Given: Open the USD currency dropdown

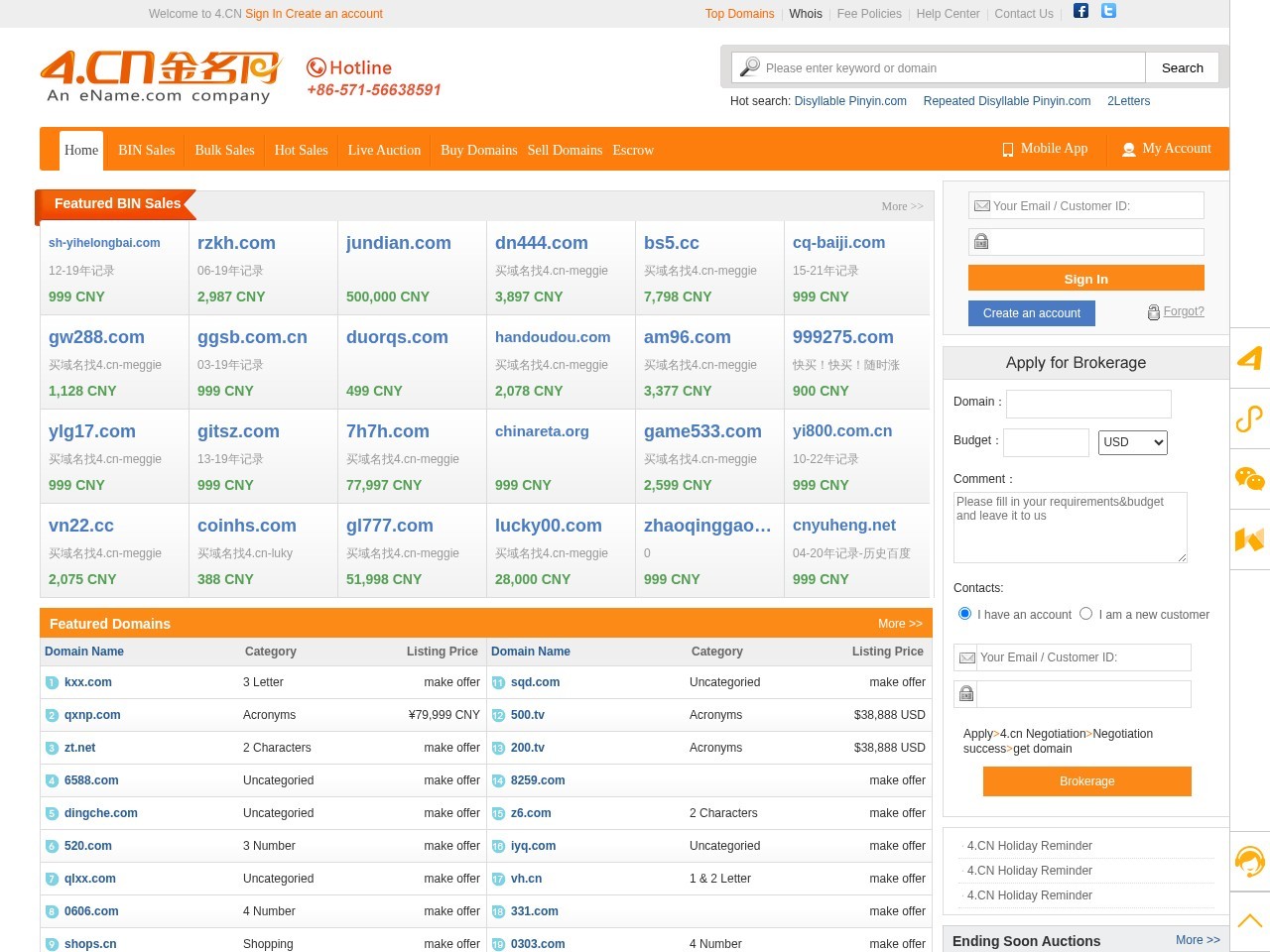Looking at the screenshot, I should tap(1132, 442).
